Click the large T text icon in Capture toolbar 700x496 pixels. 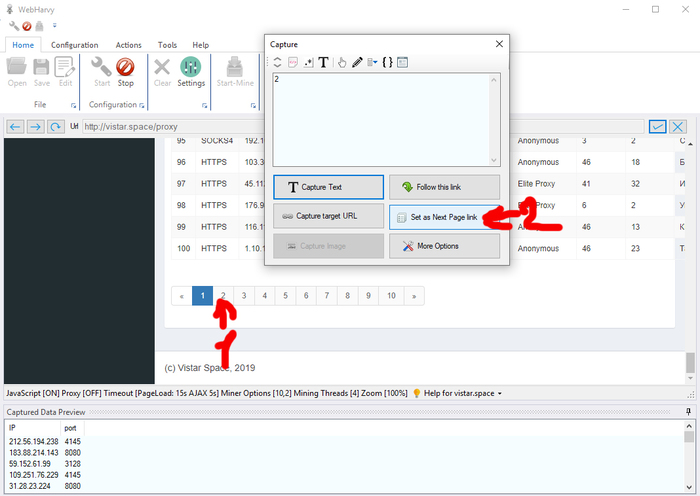pos(323,62)
